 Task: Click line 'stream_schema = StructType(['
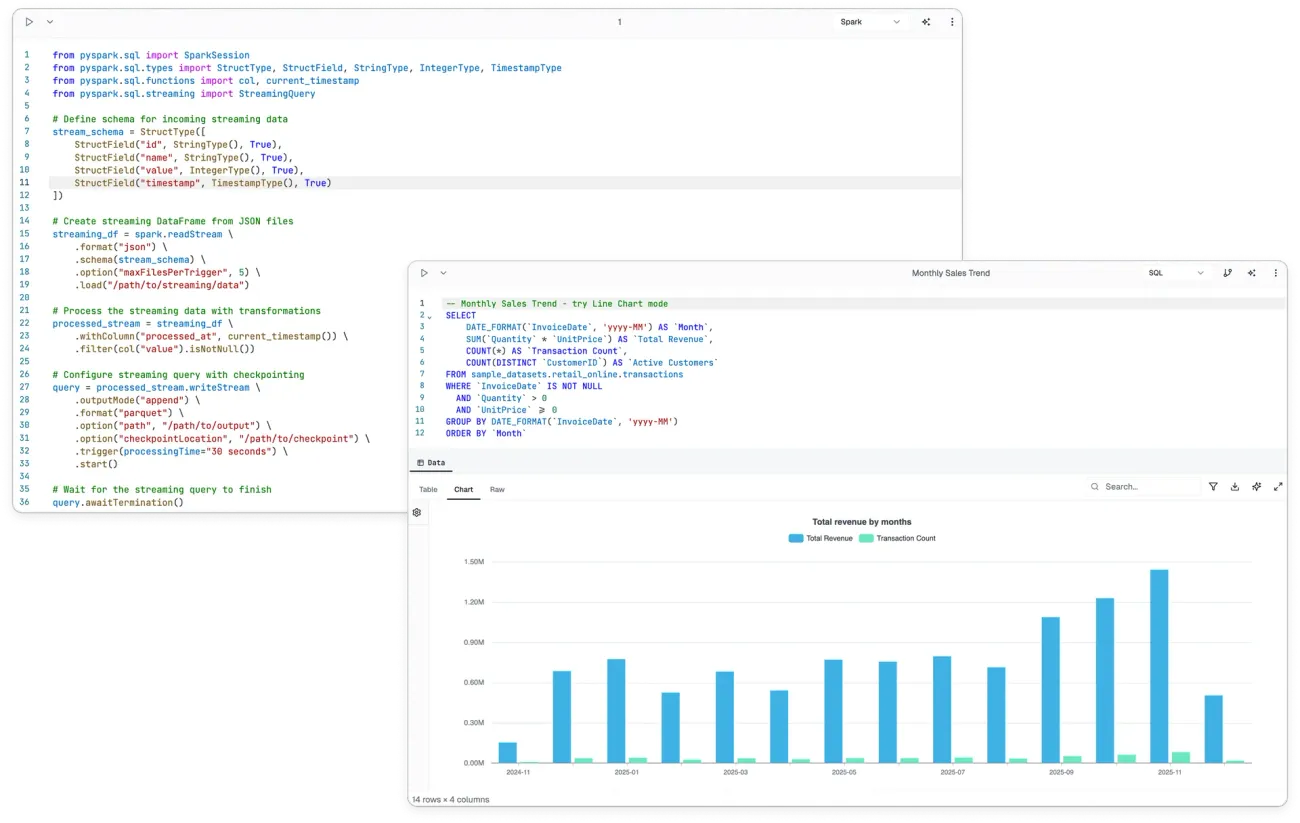[x=129, y=132]
